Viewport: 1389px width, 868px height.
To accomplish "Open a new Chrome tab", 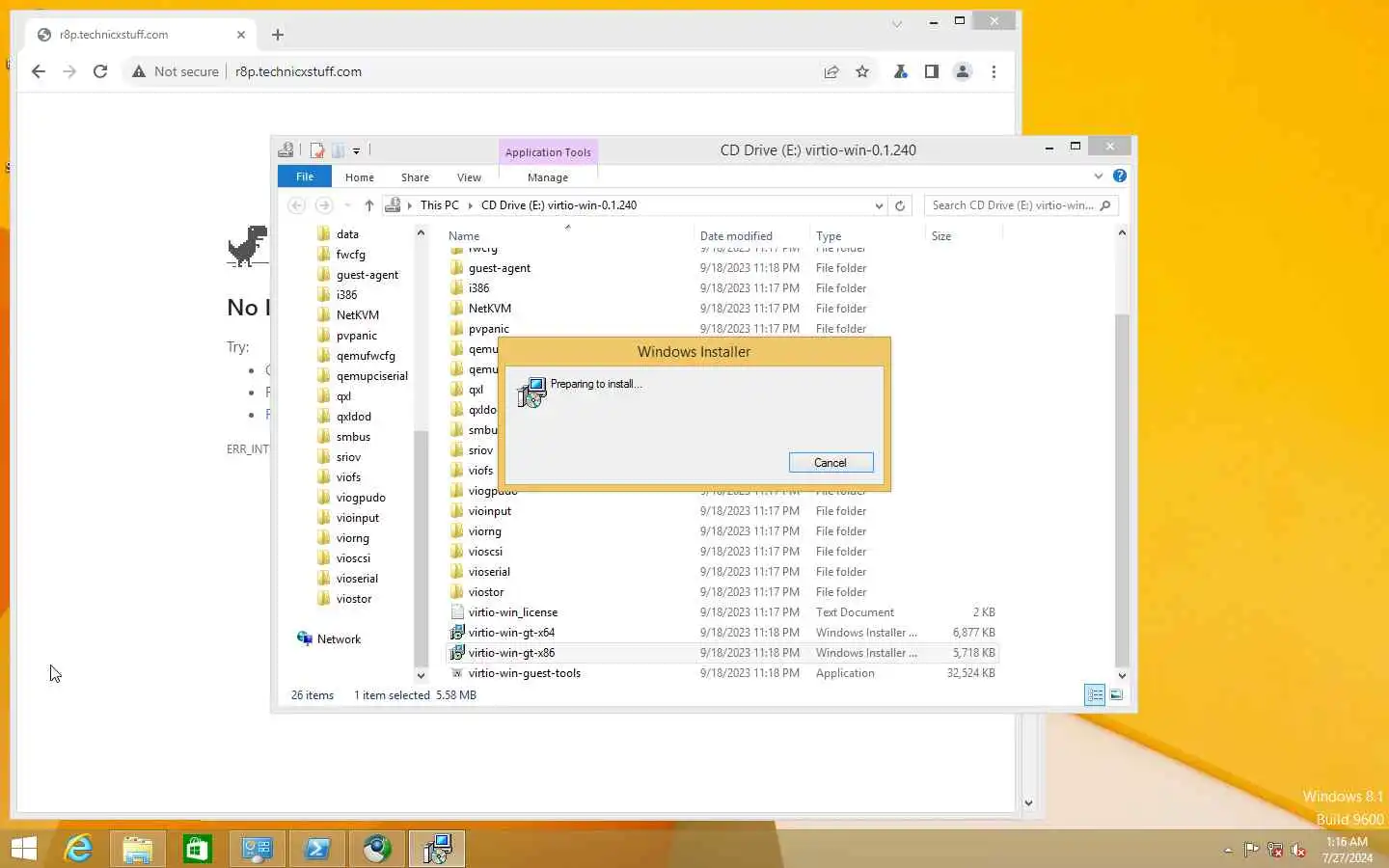I will coord(278,35).
